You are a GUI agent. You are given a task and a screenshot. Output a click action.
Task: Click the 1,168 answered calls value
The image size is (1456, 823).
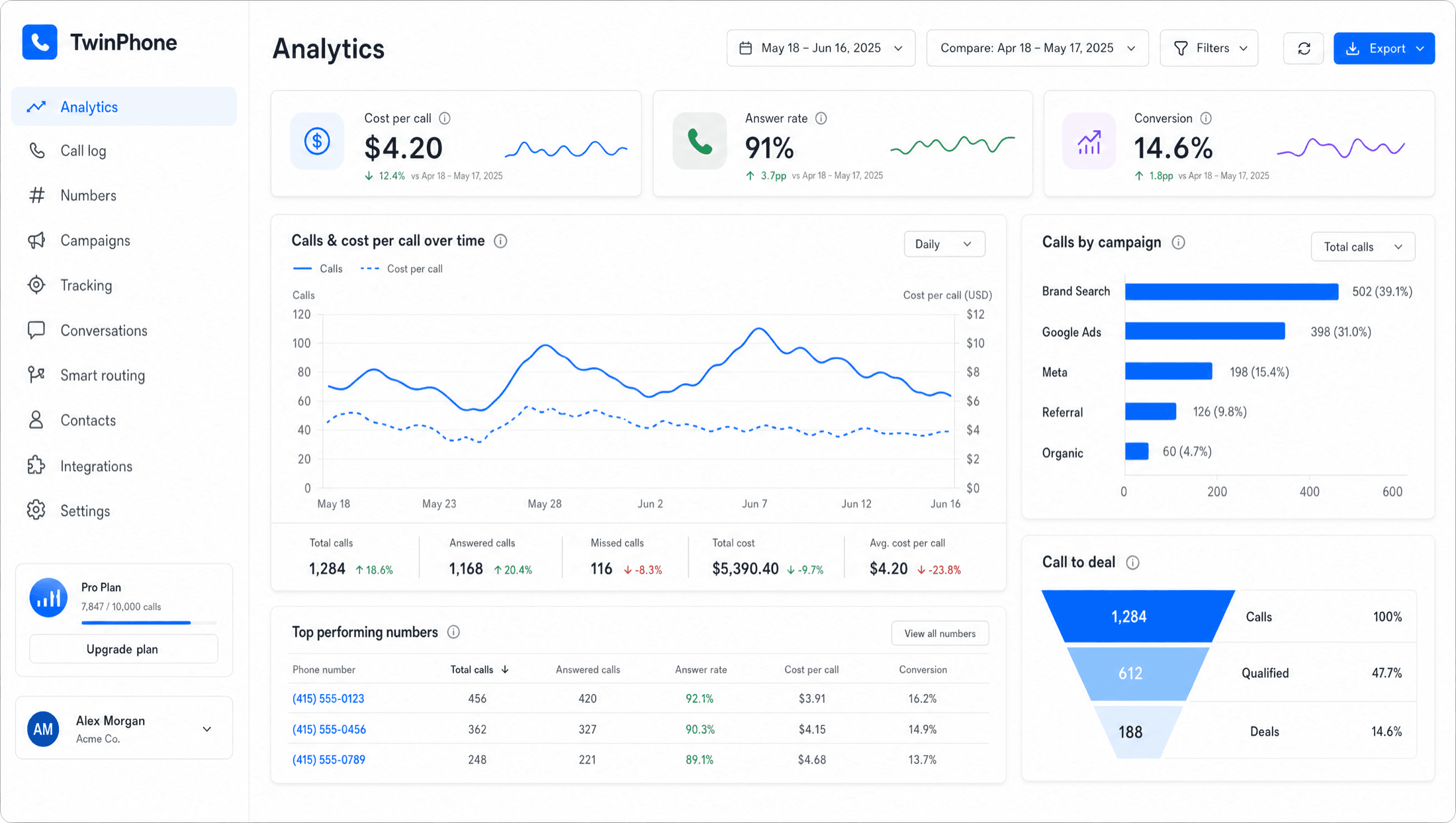tap(466, 569)
